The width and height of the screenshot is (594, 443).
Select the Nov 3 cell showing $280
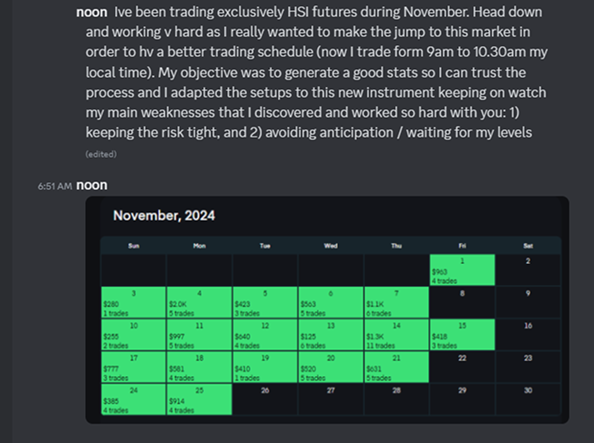click(x=133, y=302)
